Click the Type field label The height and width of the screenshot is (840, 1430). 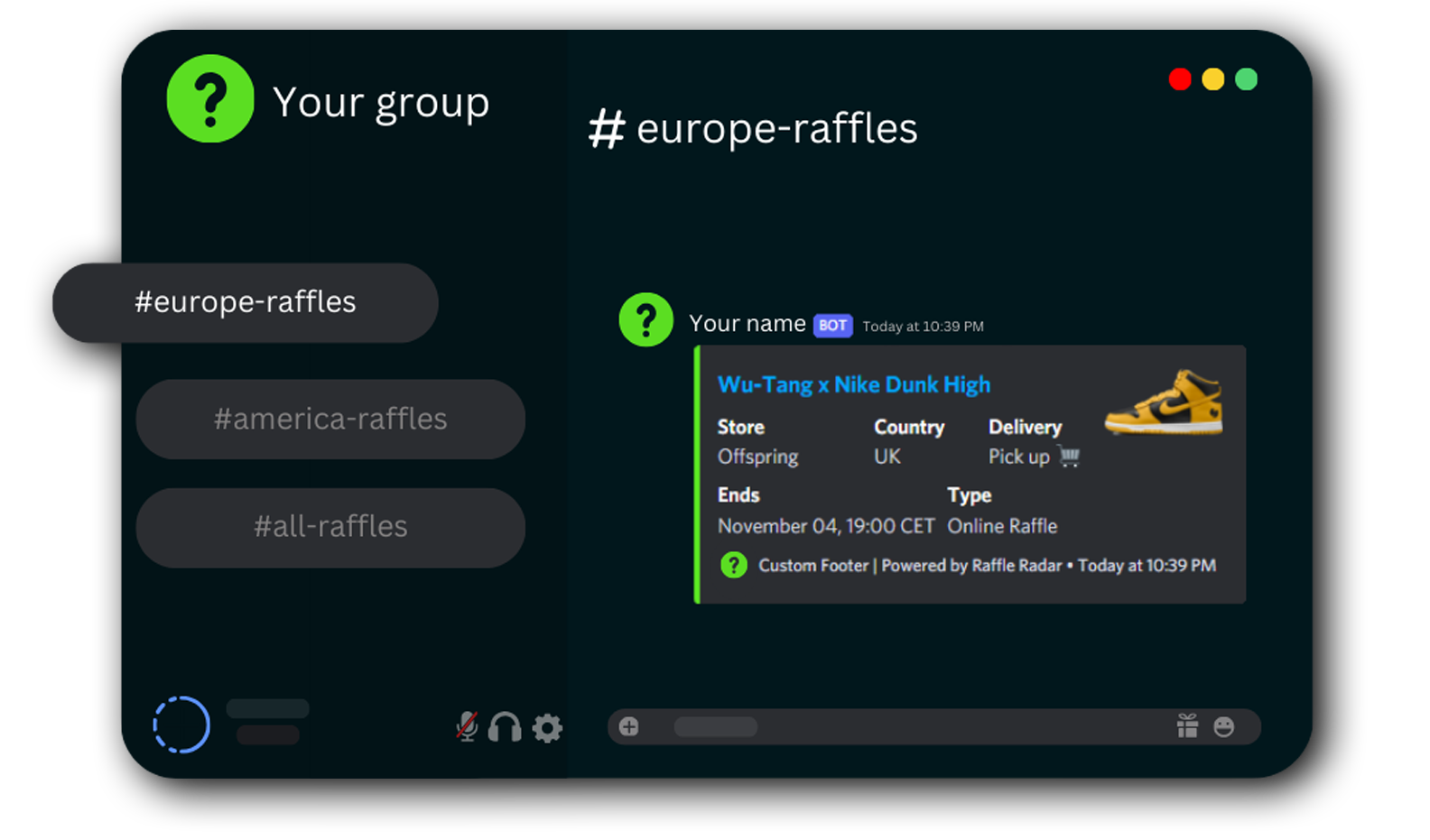970,495
